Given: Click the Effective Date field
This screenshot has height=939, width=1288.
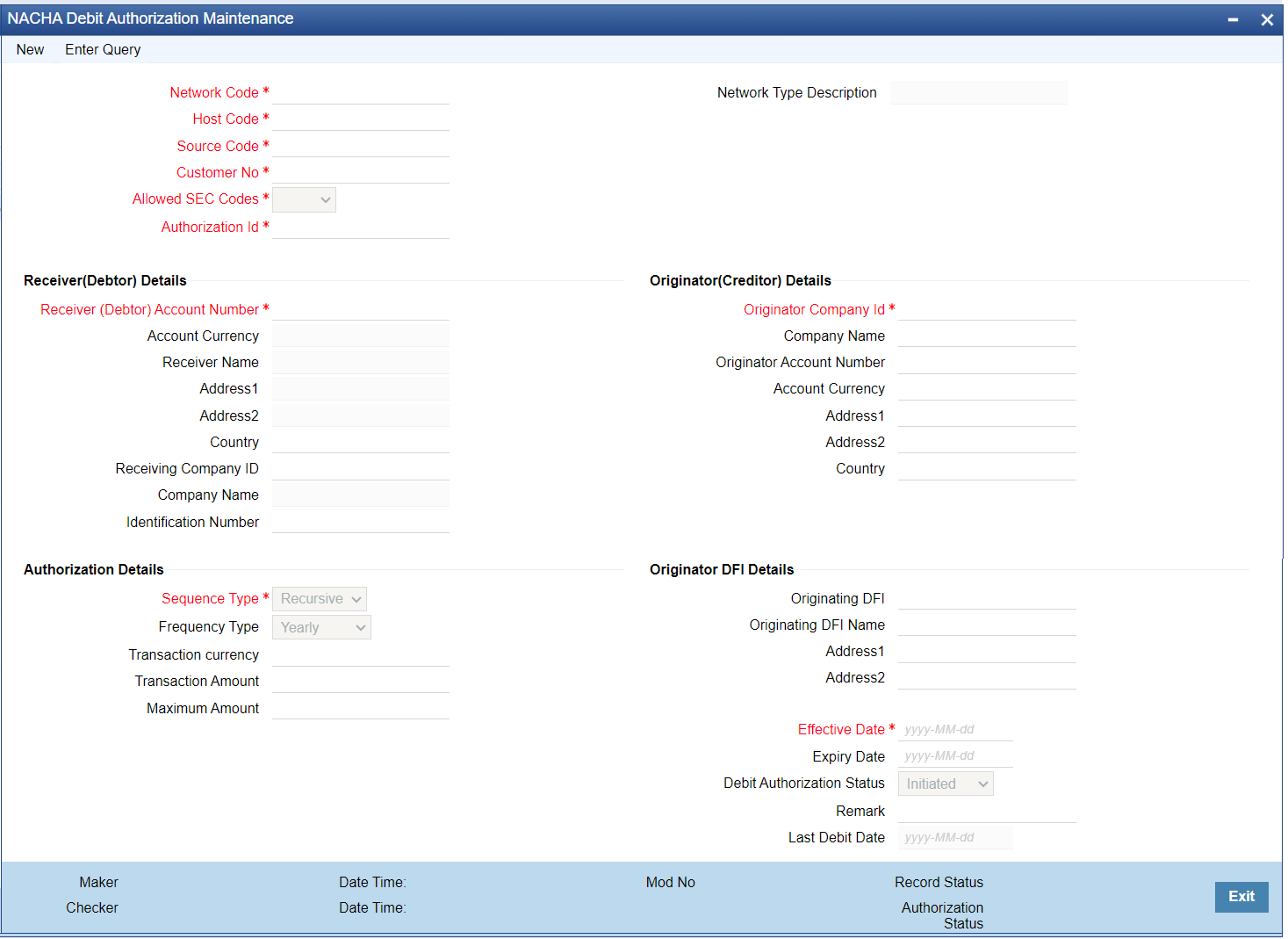Looking at the screenshot, I should [x=955, y=730].
